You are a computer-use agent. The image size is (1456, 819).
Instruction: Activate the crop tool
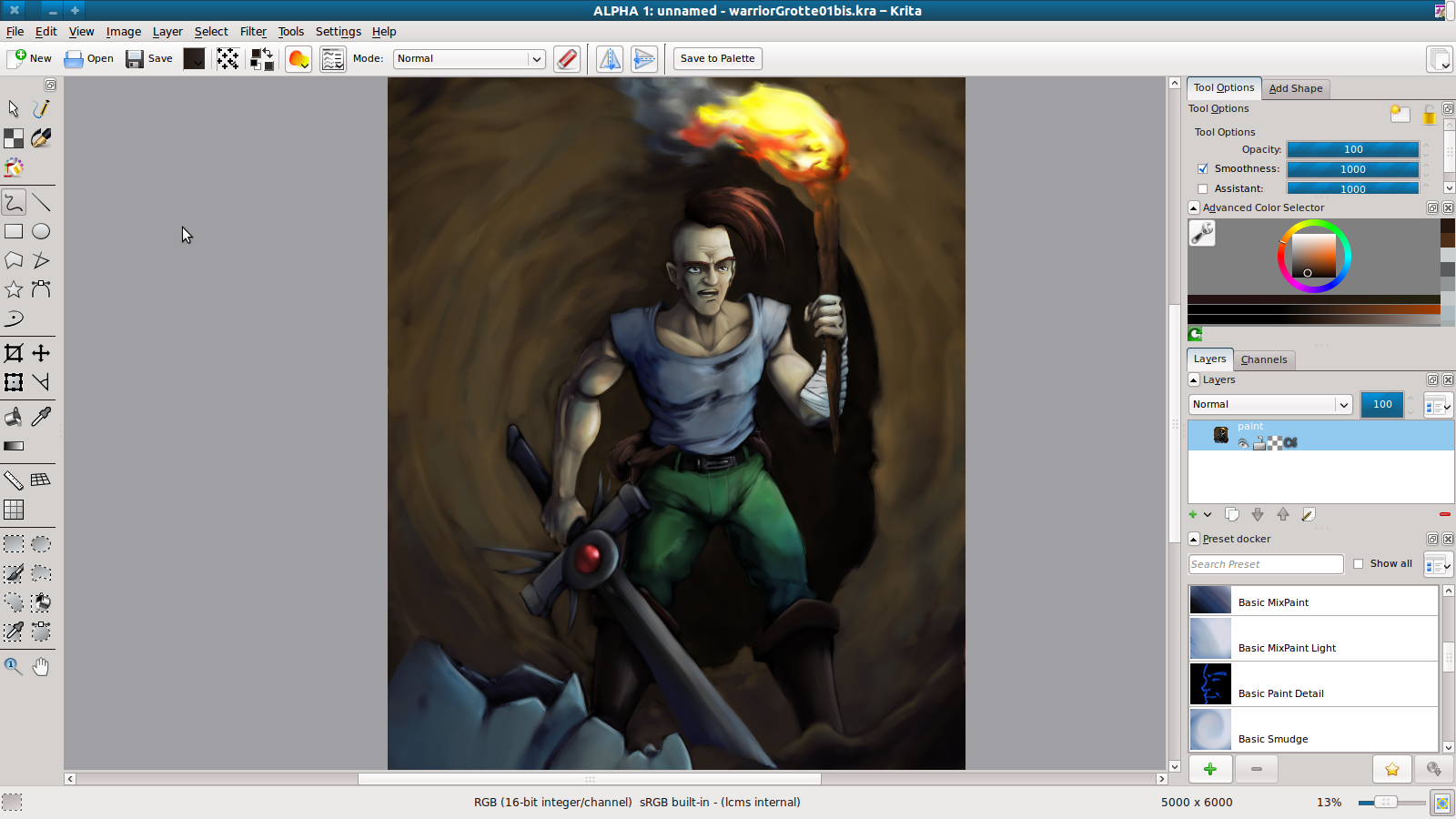(14, 353)
